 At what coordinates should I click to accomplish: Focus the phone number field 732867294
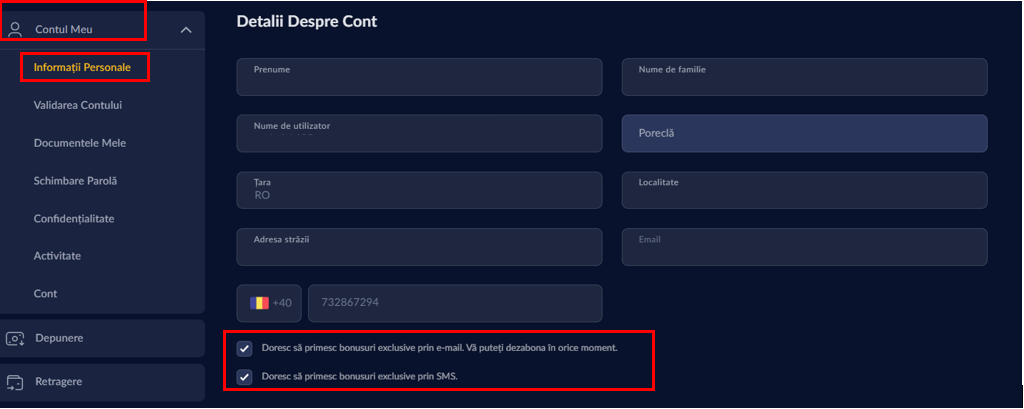[x=454, y=303]
